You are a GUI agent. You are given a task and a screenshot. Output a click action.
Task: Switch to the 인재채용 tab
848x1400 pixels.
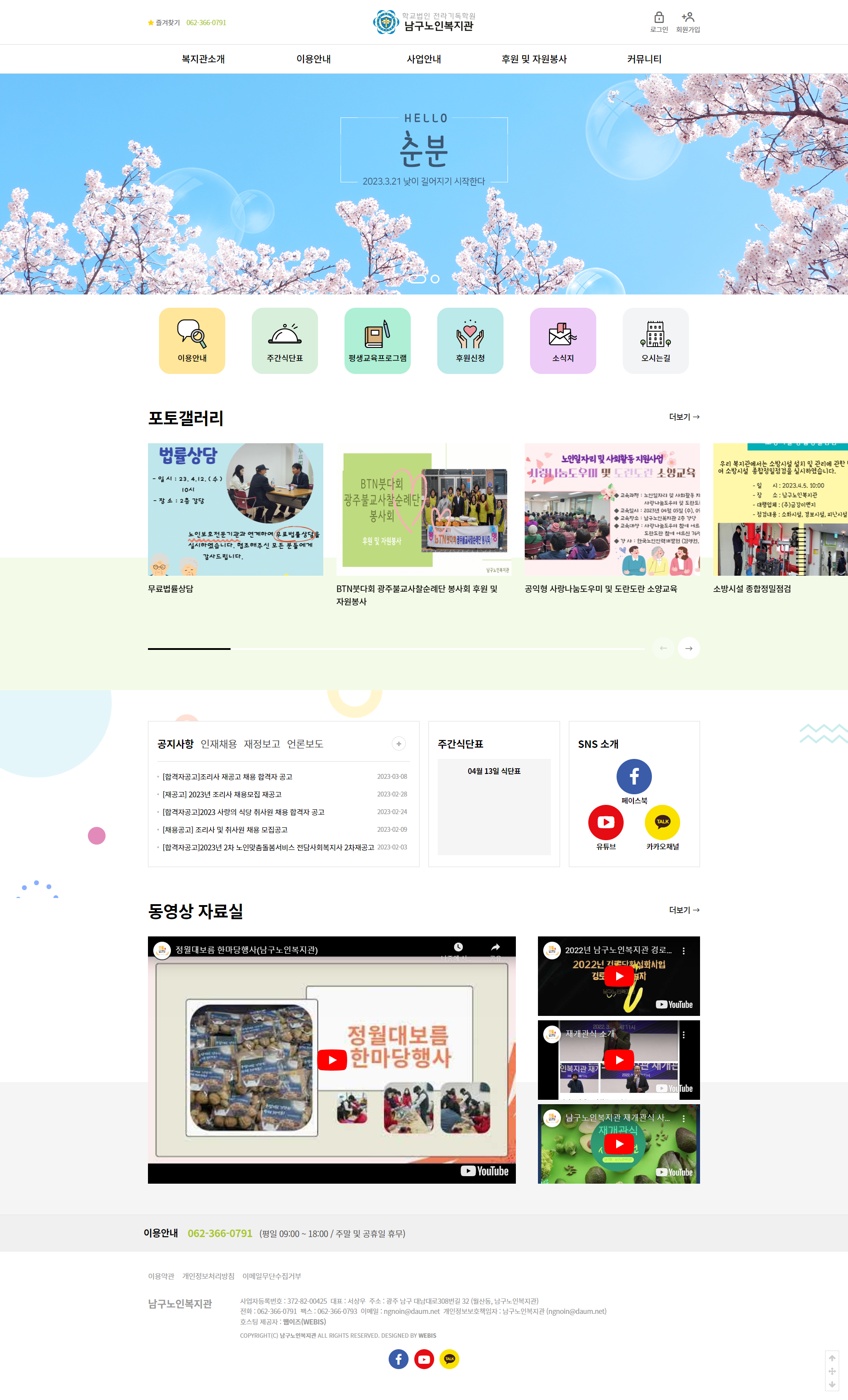click(219, 744)
